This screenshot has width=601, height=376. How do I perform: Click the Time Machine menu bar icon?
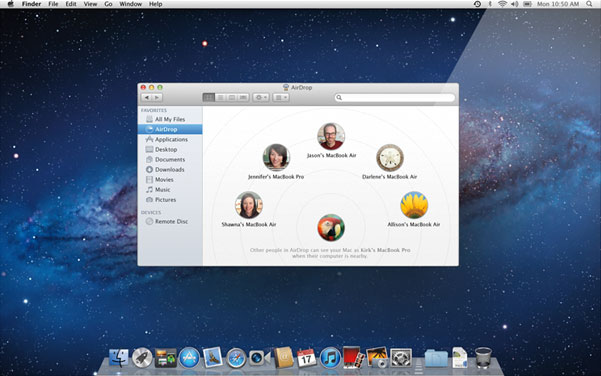coord(477,4)
